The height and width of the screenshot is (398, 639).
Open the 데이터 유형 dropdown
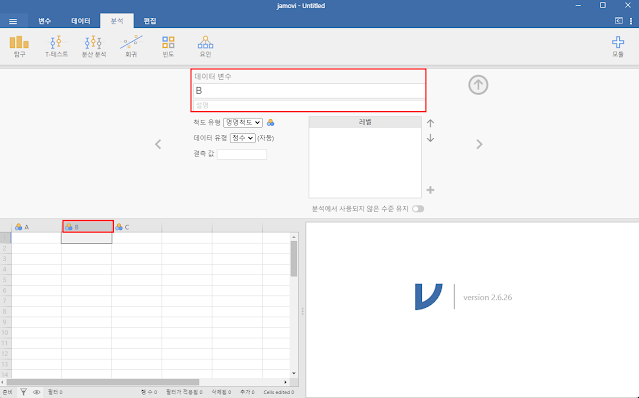point(242,138)
